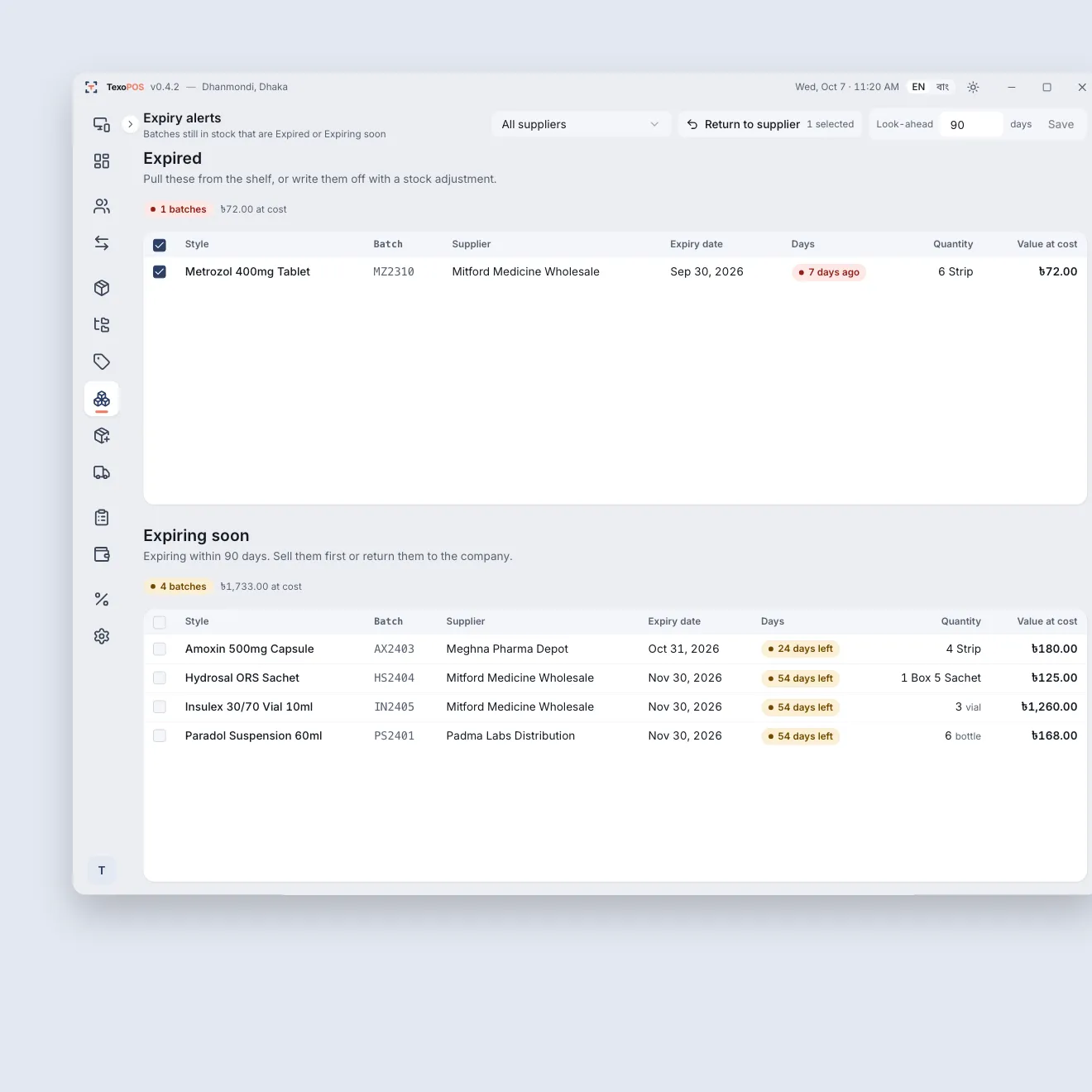This screenshot has height=1092, width=1092.
Task: Check the Insulex 30/70 Vial 10ml checkbox
Action: pyautogui.click(x=160, y=707)
